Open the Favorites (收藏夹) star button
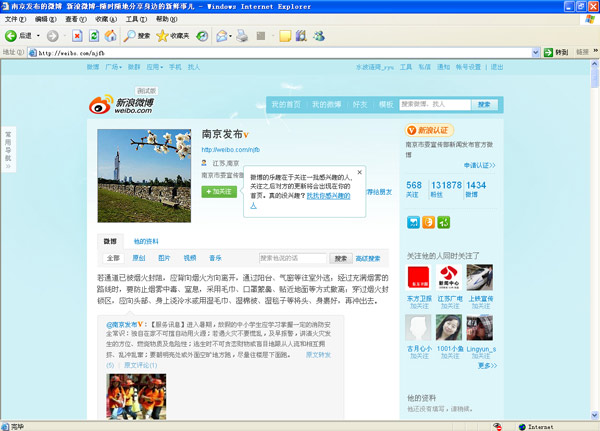The height and width of the screenshot is (431, 600). pyautogui.click(x=172, y=36)
